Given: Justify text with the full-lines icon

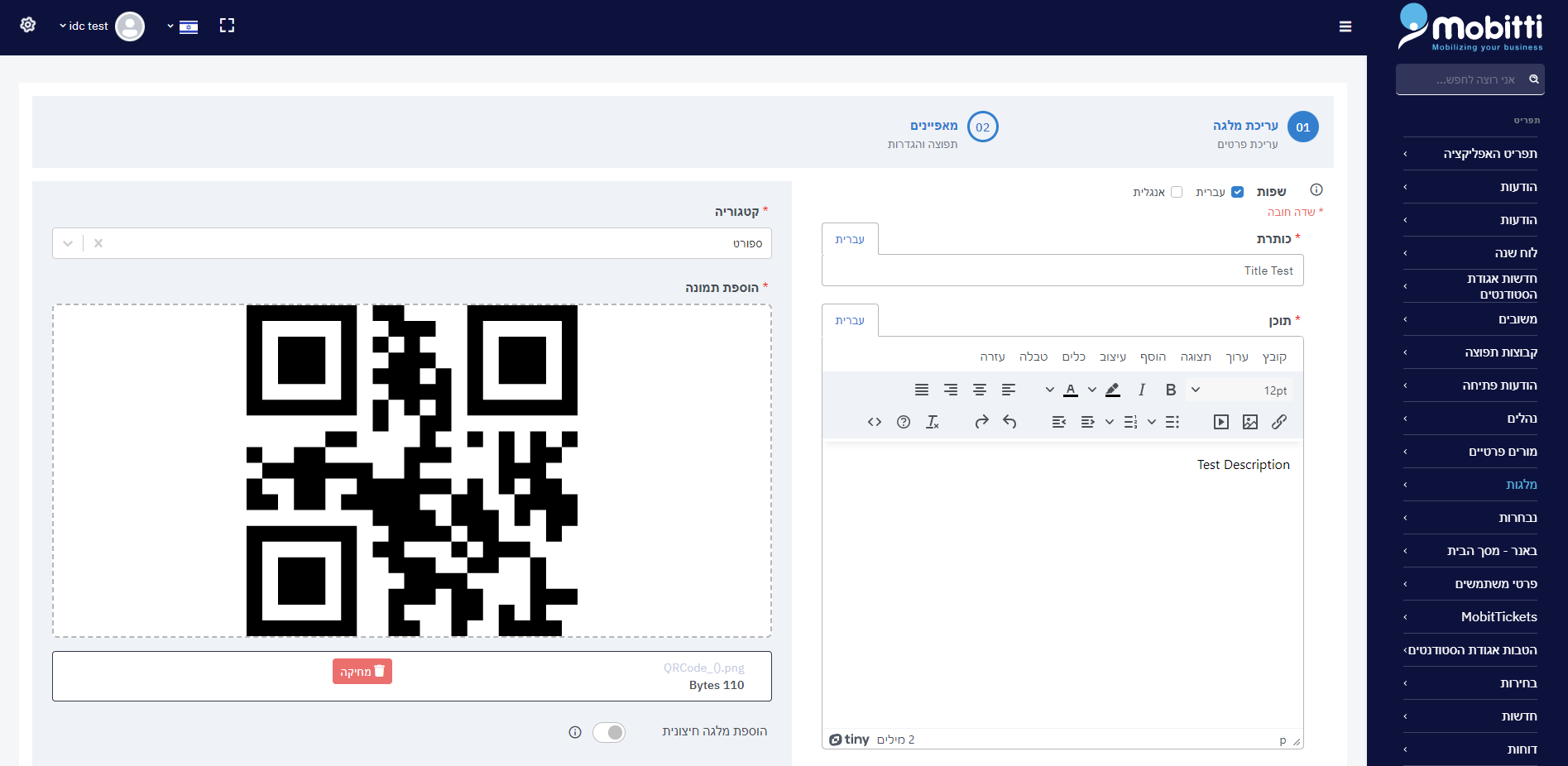Looking at the screenshot, I should click(922, 390).
